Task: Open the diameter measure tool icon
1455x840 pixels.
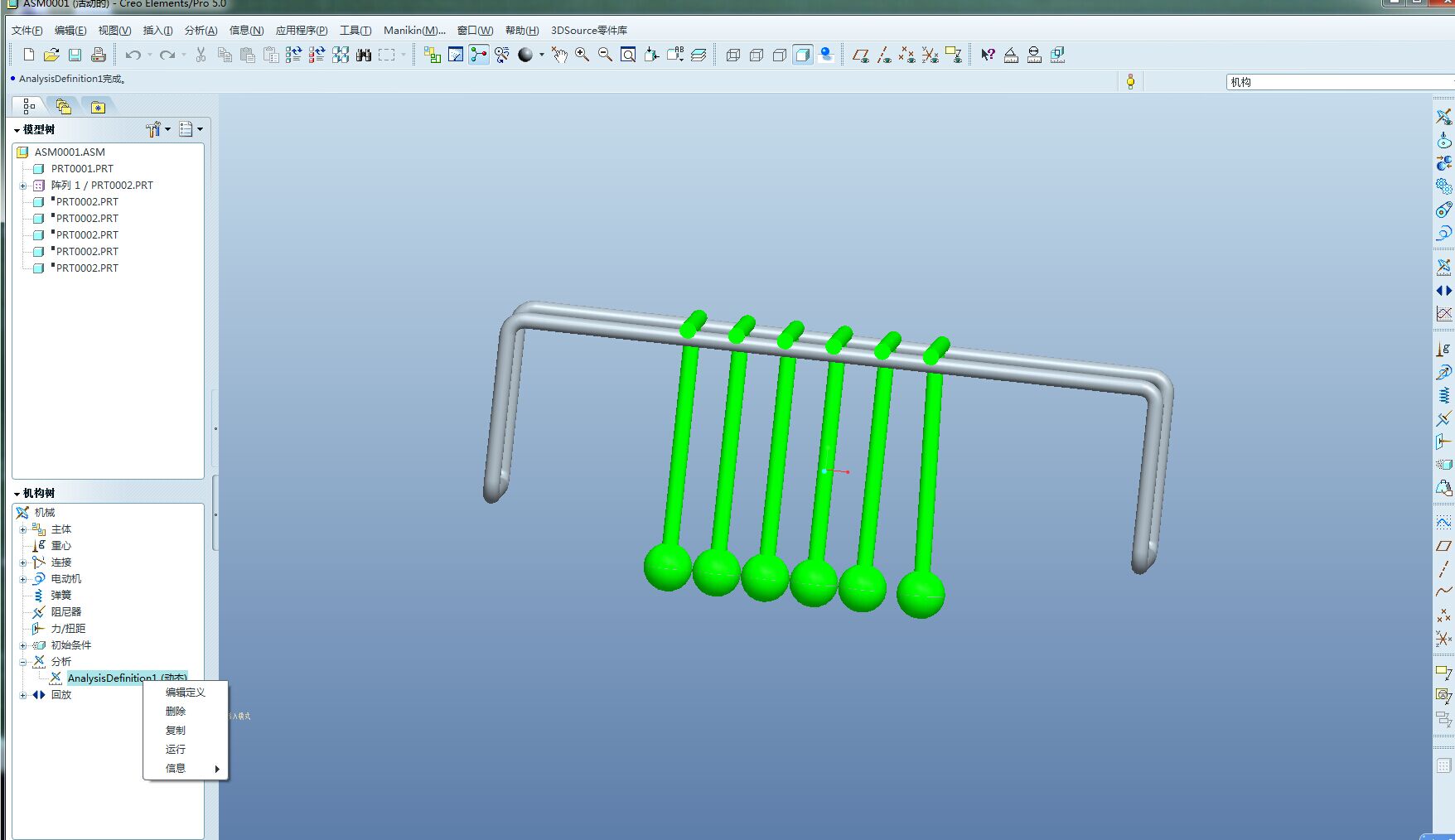Action: click(x=1034, y=55)
